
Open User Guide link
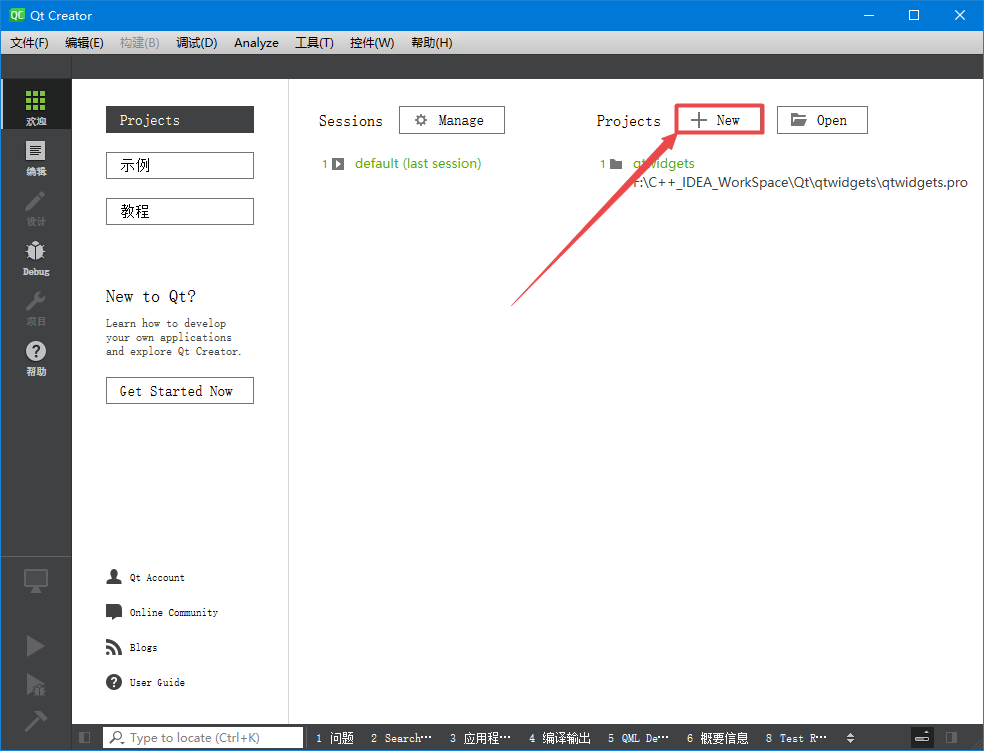(157, 683)
